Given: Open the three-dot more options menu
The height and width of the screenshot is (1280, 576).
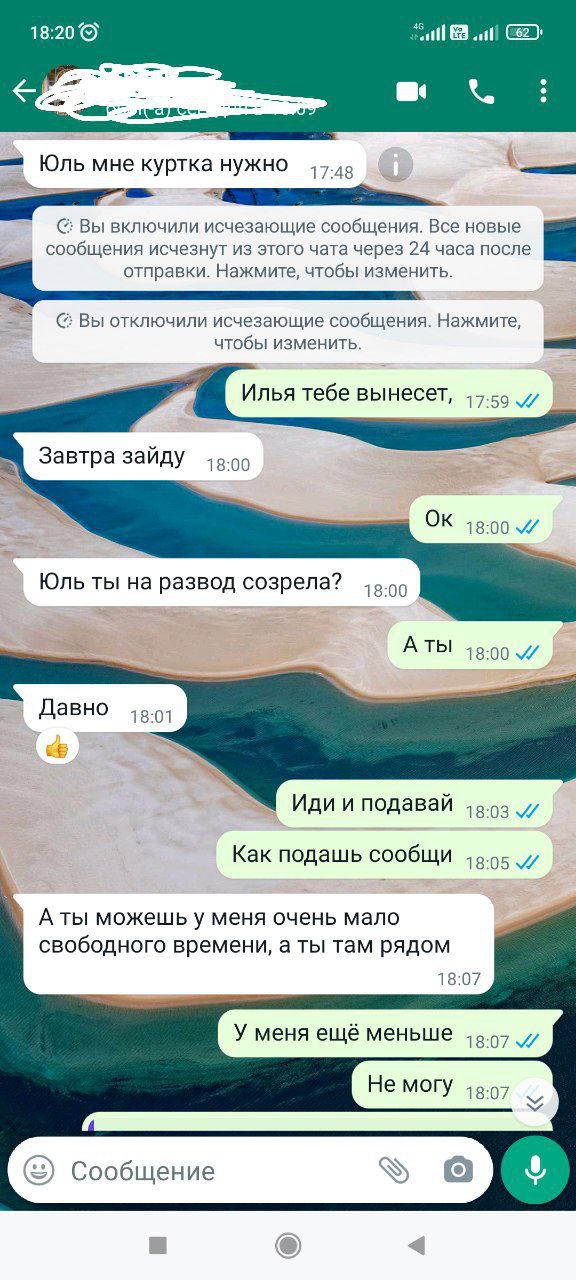Looking at the screenshot, I should [x=543, y=92].
